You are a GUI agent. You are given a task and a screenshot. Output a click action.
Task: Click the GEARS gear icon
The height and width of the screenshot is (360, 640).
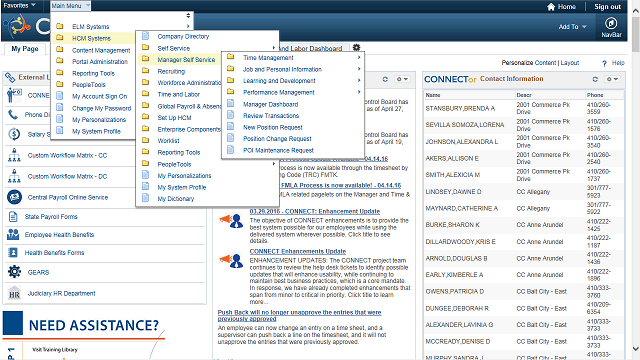14,272
